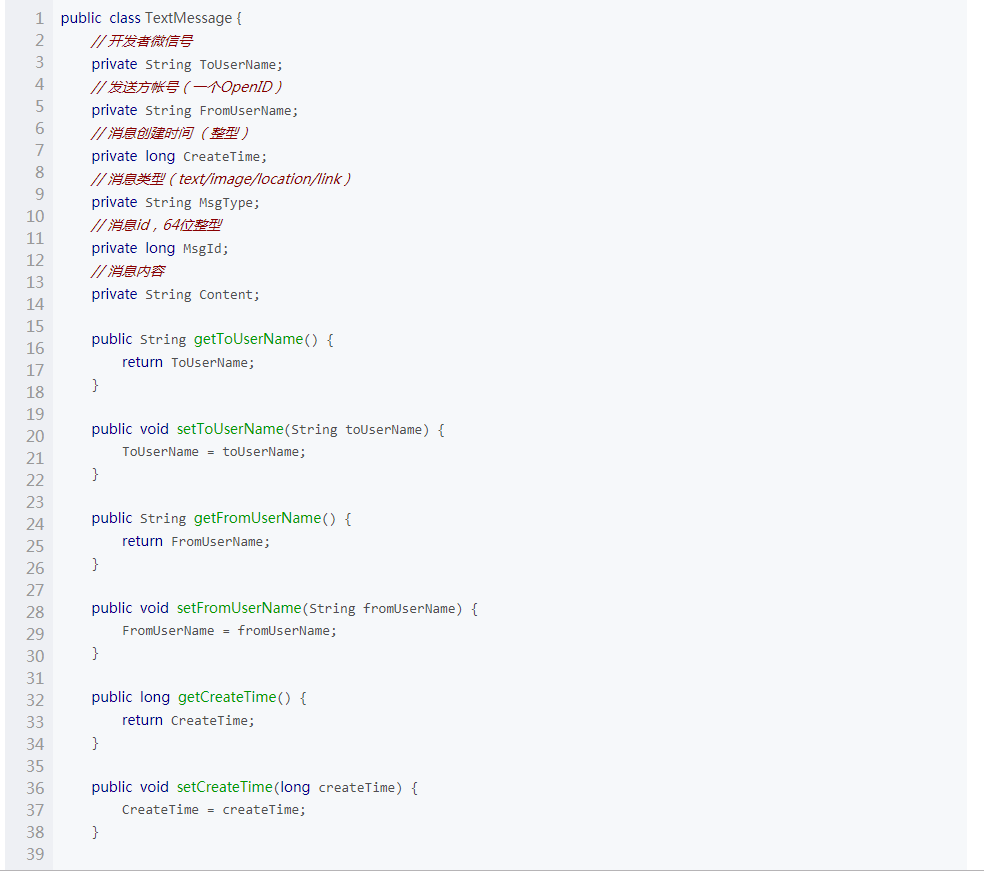Click the line 'private String MsgType;'
Screen dimensions: 984x871
[x=175, y=203]
